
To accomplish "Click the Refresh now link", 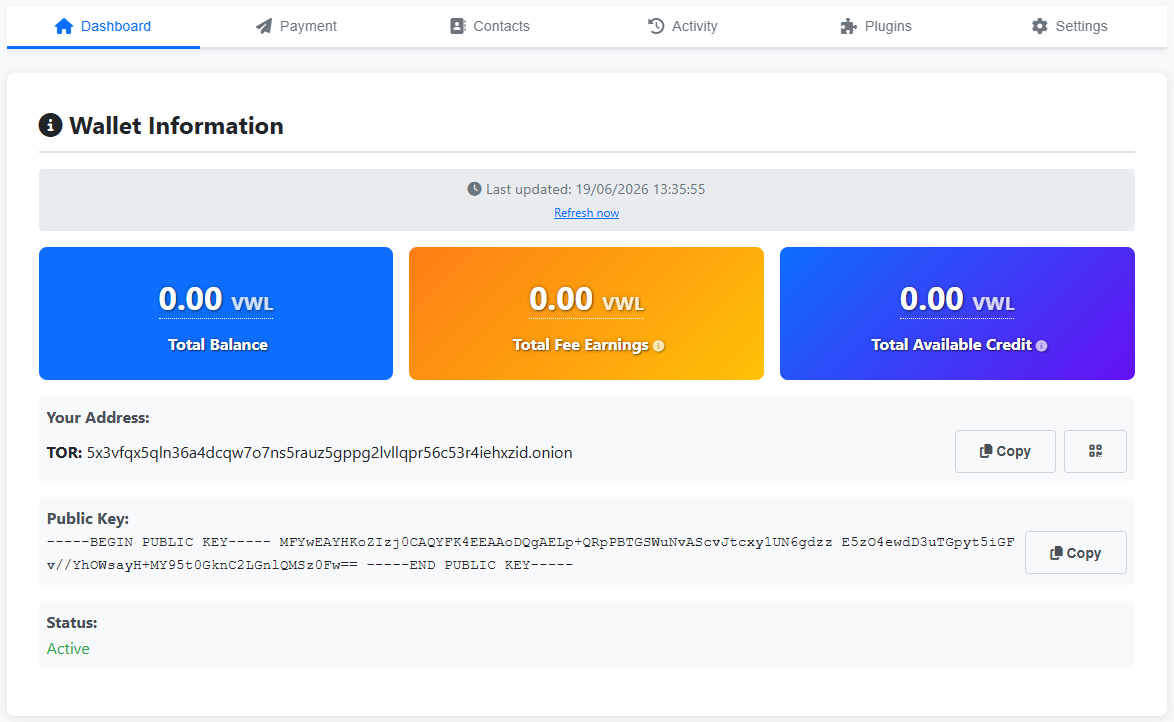I will 586,213.
